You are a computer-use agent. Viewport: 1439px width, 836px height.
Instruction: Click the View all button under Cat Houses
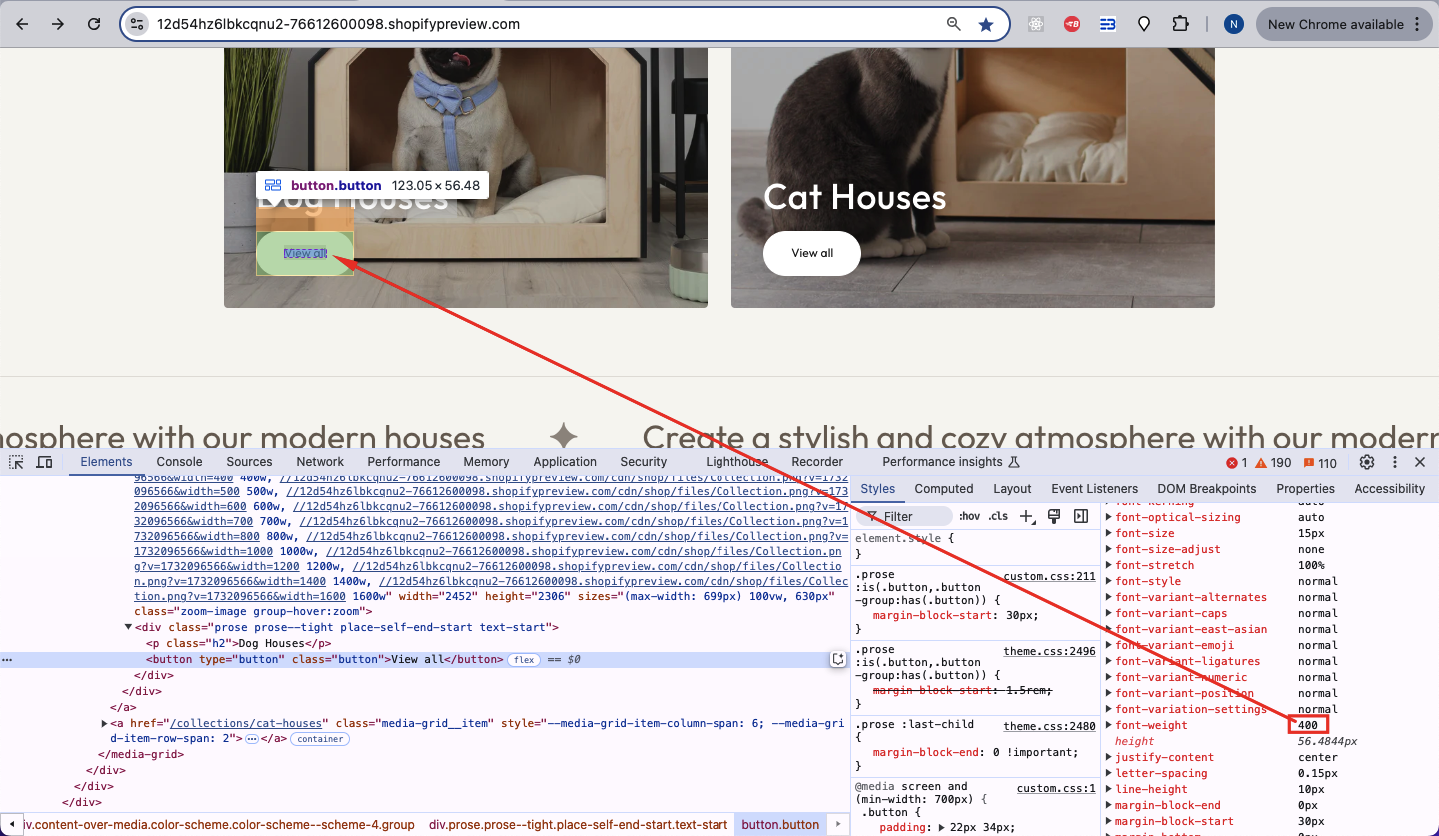coord(812,253)
